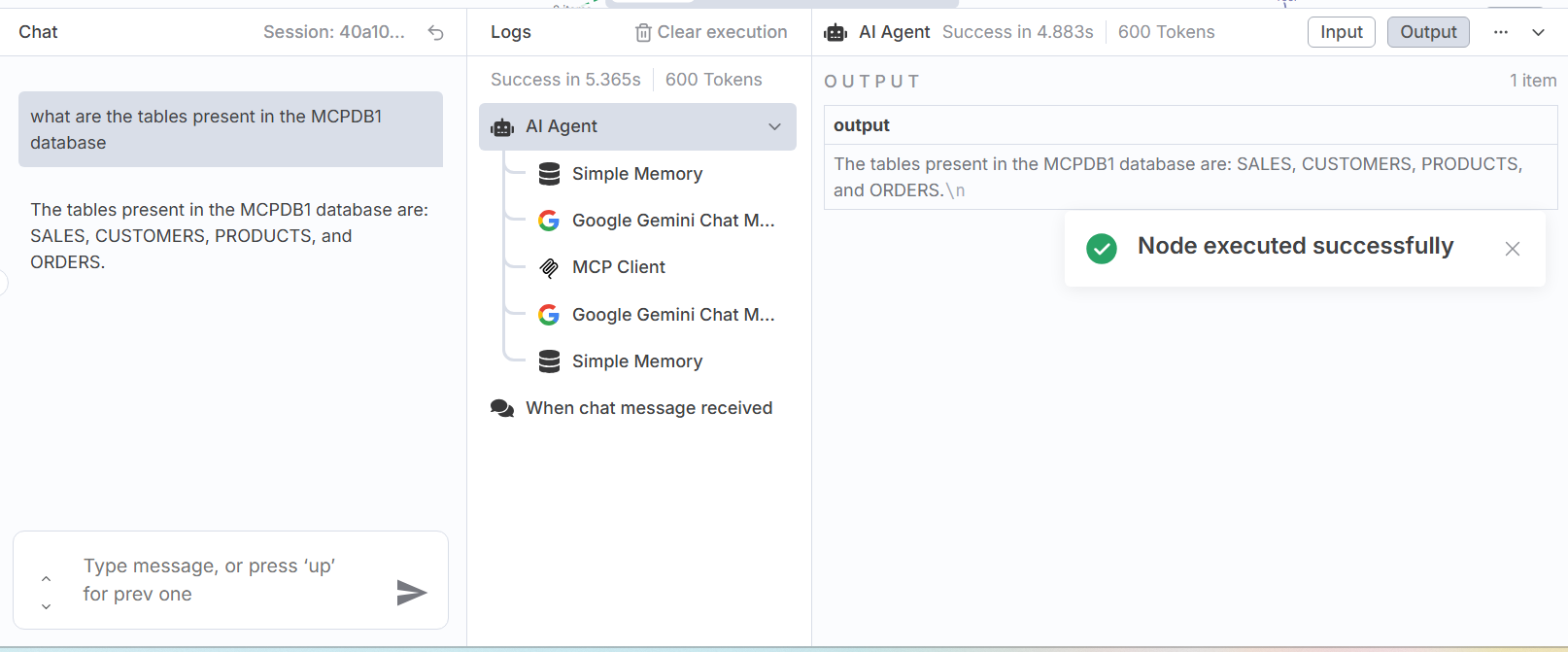Click the AI Agent robot icon in Logs
Viewport: 1568px width, 652px height.
point(502,127)
